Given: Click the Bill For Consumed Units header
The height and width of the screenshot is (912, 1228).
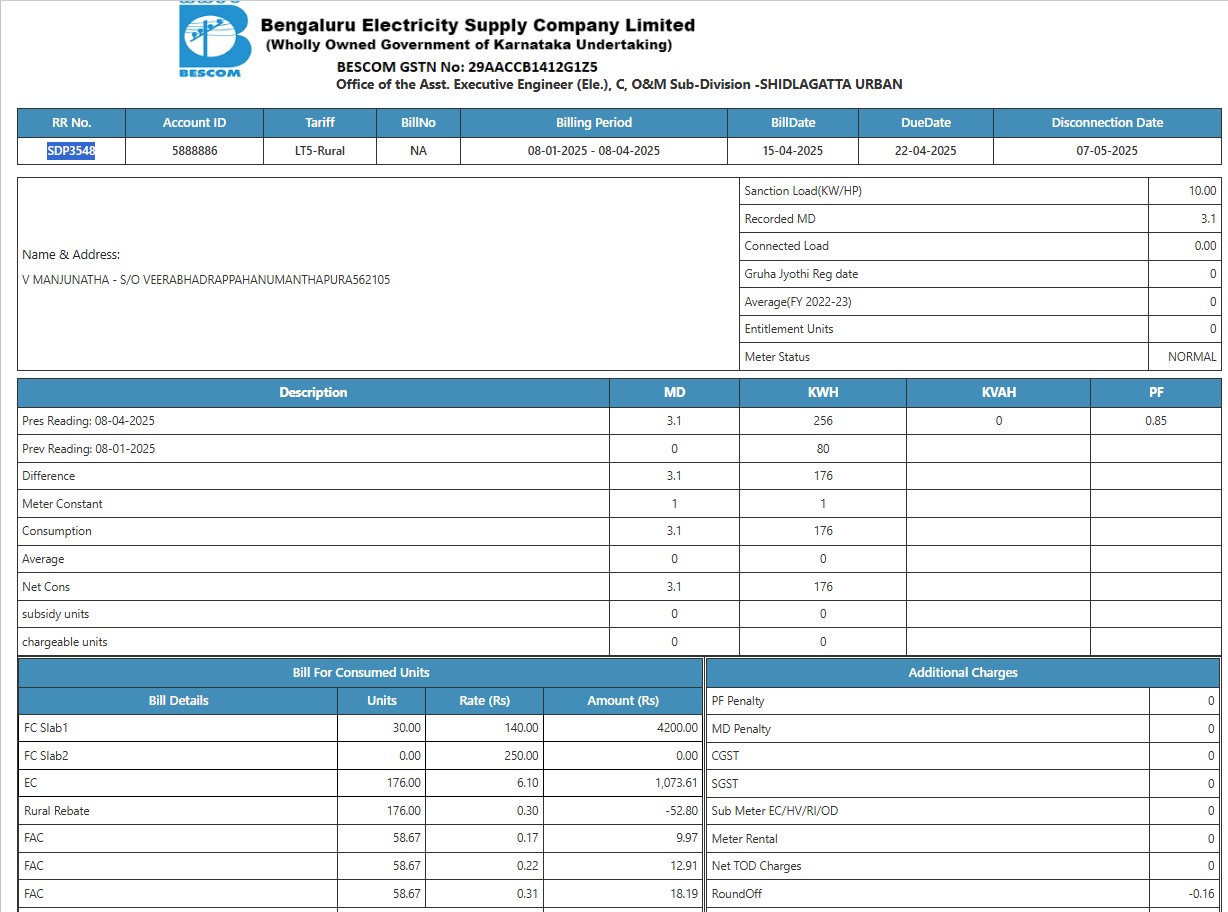Looking at the screenshot, I should point(360,673).
